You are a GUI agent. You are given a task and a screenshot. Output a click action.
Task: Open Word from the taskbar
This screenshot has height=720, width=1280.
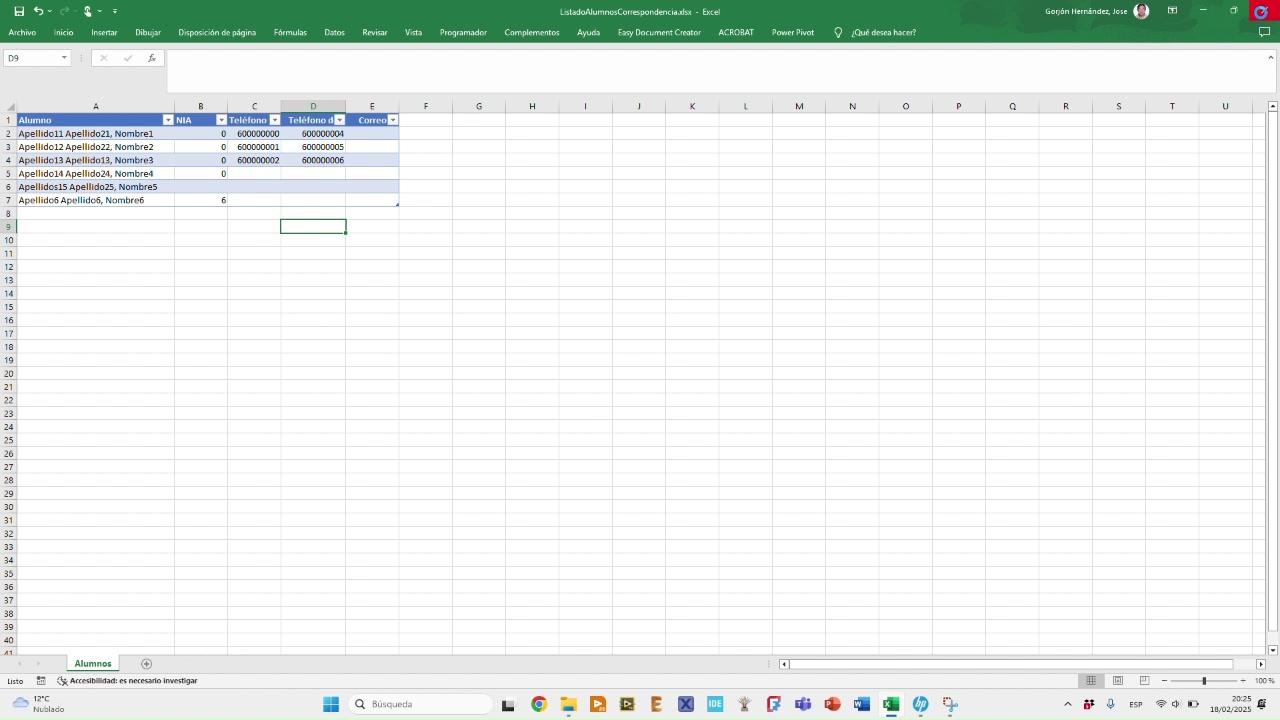tap(862, 704)
